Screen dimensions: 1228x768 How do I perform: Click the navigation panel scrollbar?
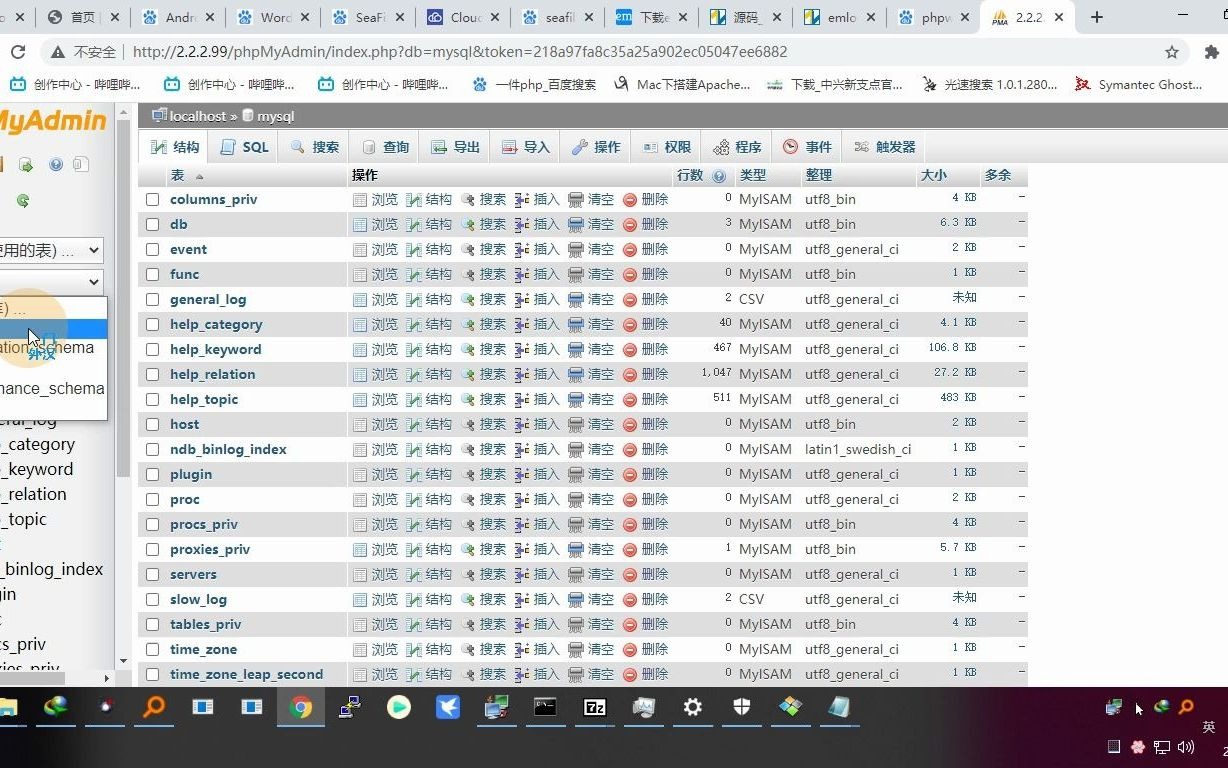[124, 300]
